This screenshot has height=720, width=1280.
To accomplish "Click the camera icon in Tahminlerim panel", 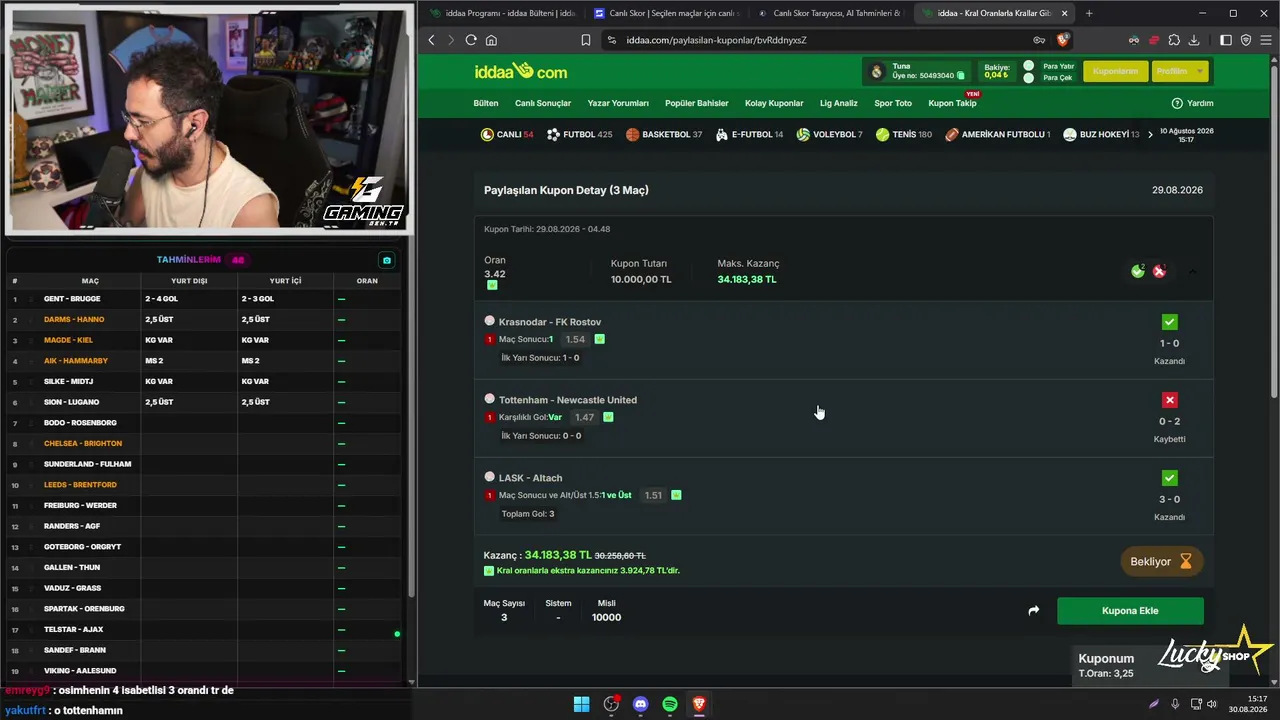I will 387,260.
